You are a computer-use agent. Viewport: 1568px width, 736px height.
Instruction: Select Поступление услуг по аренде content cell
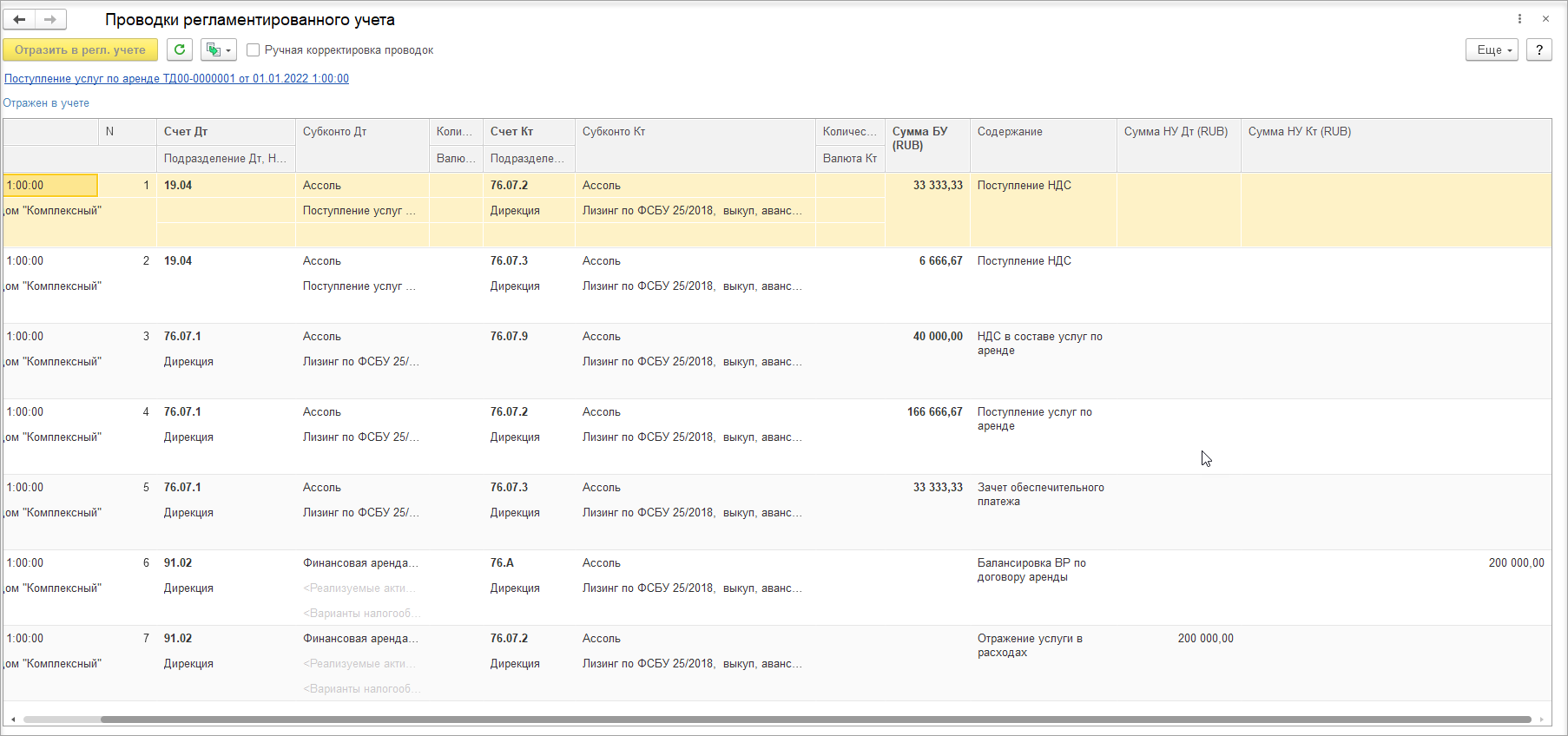1034,418
